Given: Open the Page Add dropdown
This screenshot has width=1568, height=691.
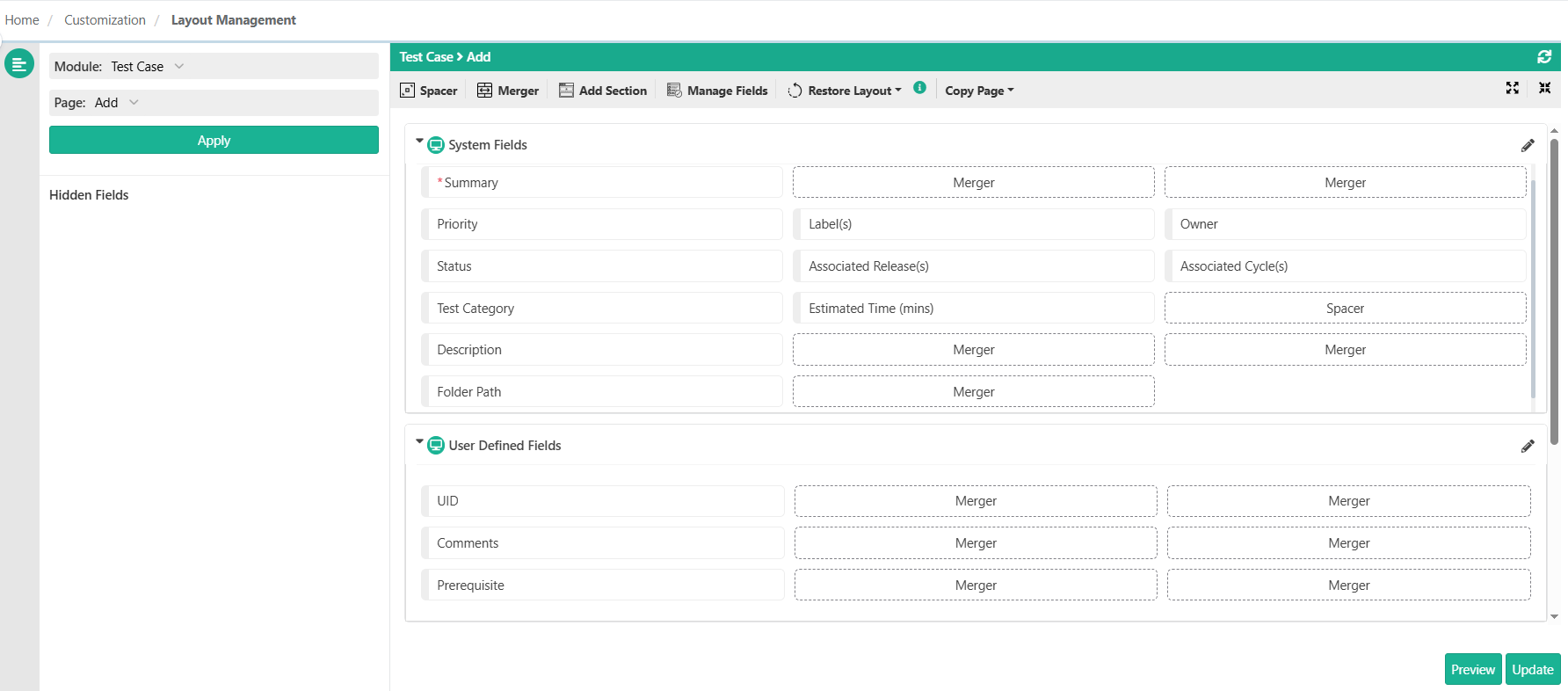Looking at the screenshot, I should 214,102.
